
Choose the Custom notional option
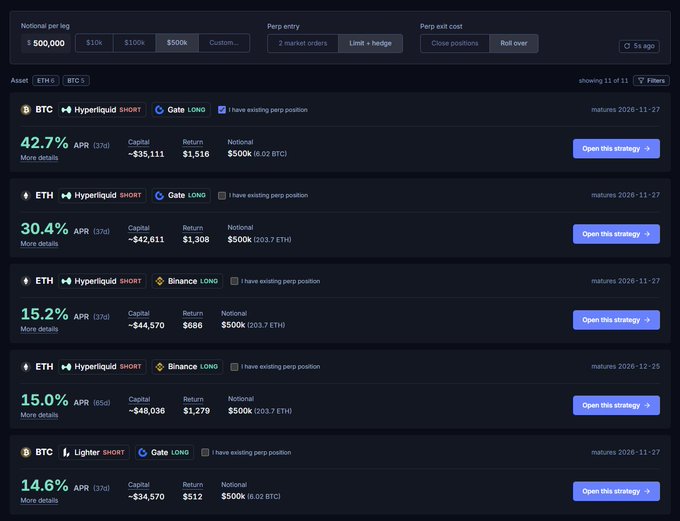(224, 43)
